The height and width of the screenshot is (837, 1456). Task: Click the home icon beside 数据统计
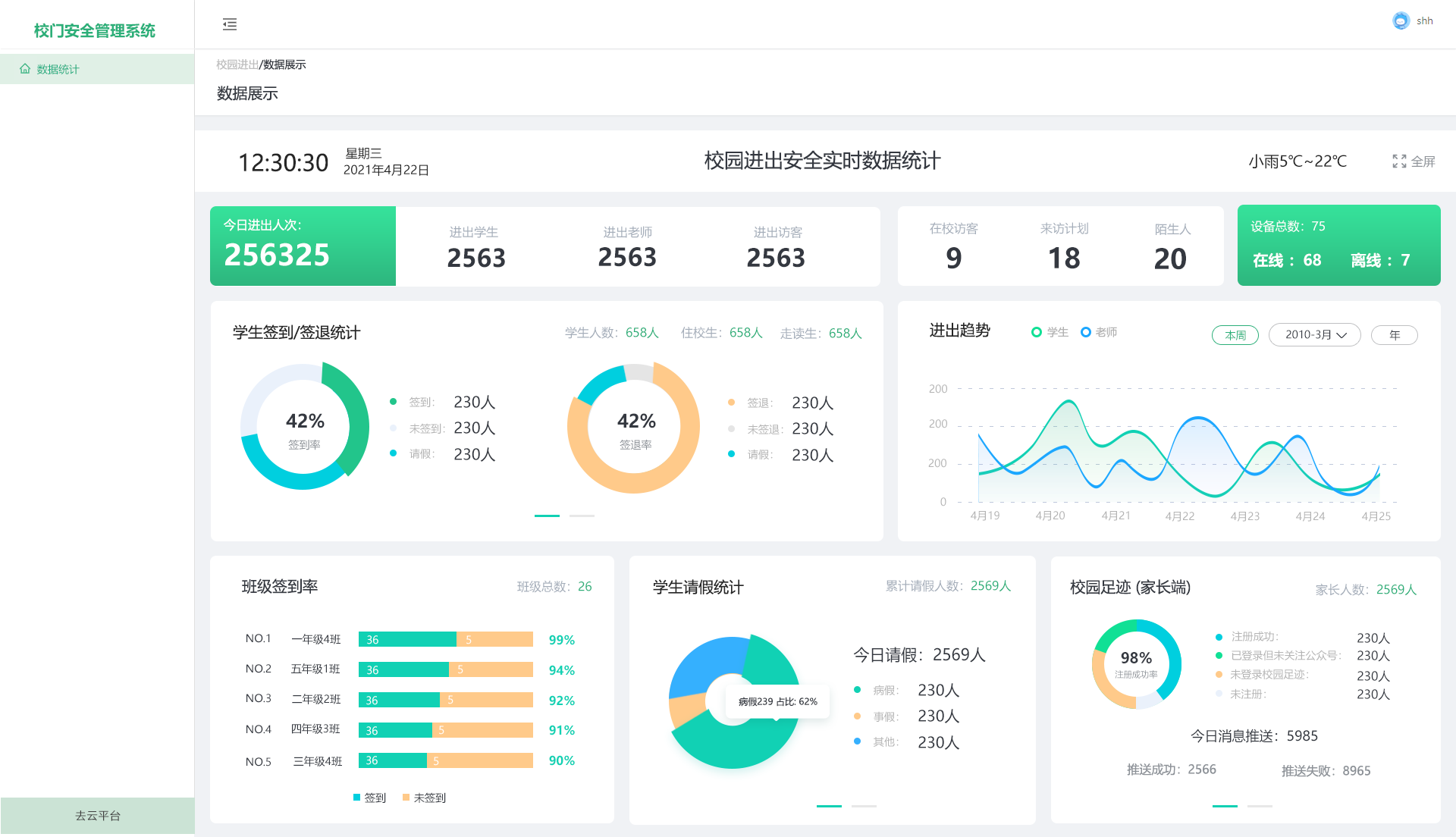pos(25,69)
